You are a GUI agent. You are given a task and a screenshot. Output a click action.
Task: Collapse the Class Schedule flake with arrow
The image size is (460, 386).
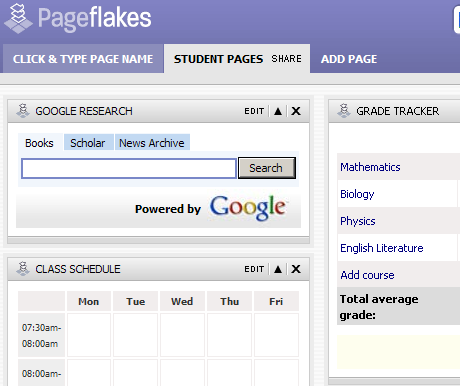(x=278, y=269)
